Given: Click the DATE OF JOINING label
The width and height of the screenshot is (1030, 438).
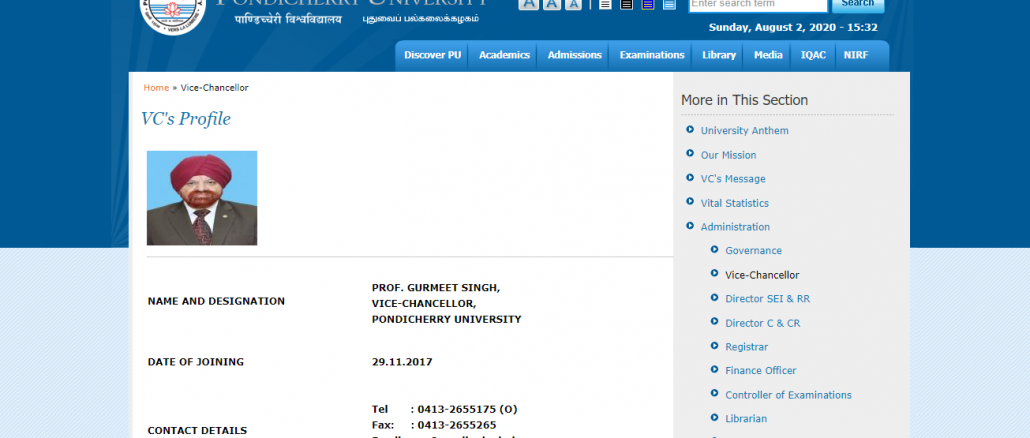Looking at the screenshot, I should 196,362.
